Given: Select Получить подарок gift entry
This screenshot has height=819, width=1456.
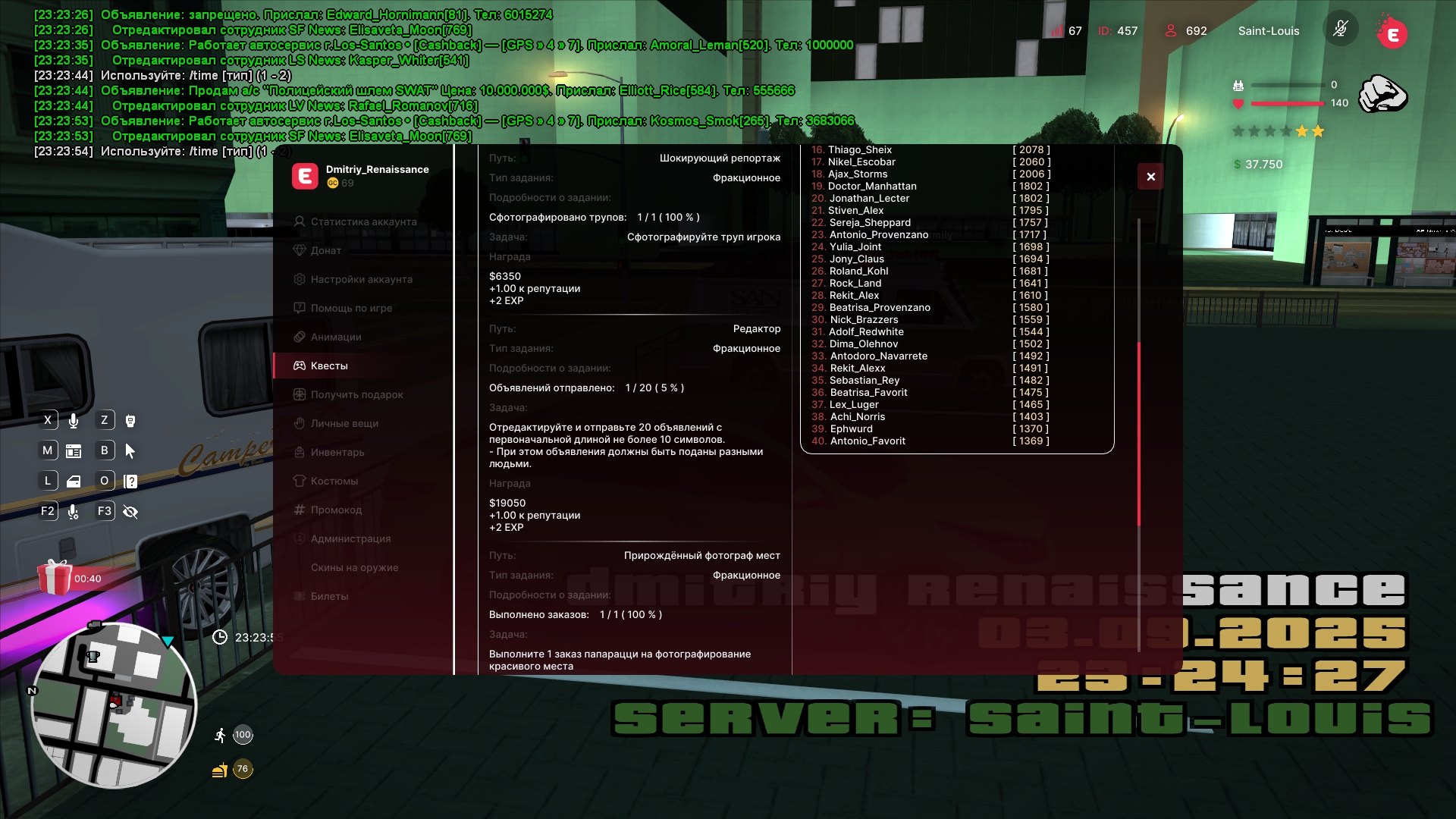Looking at the screenshot, I should pos(356,394).
